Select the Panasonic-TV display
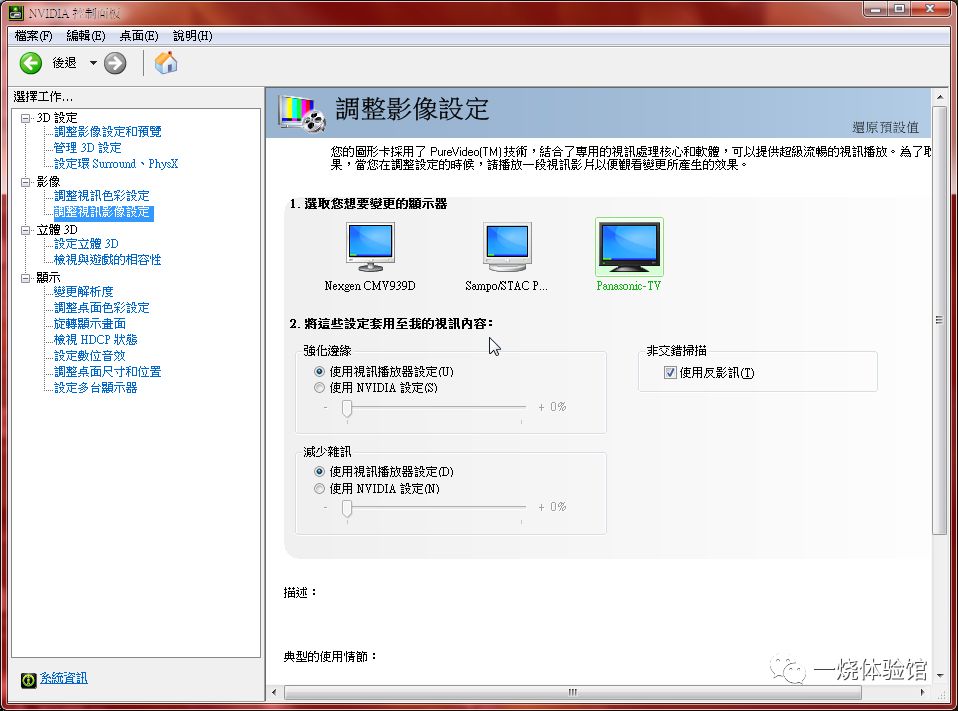Screen dimensions: 958x711 pyautogui.click(x=629, y=255)
